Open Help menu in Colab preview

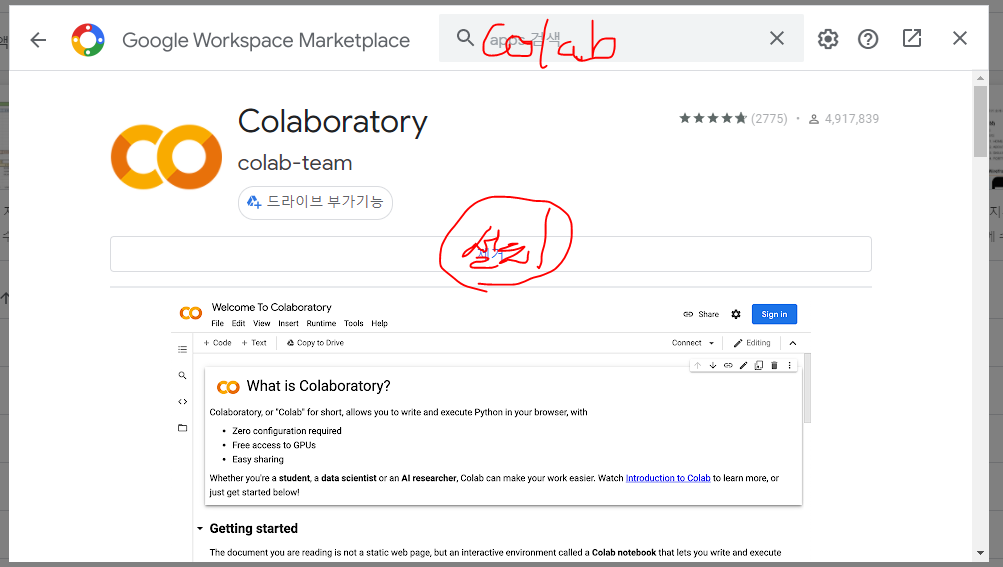(x=379, y=323)
